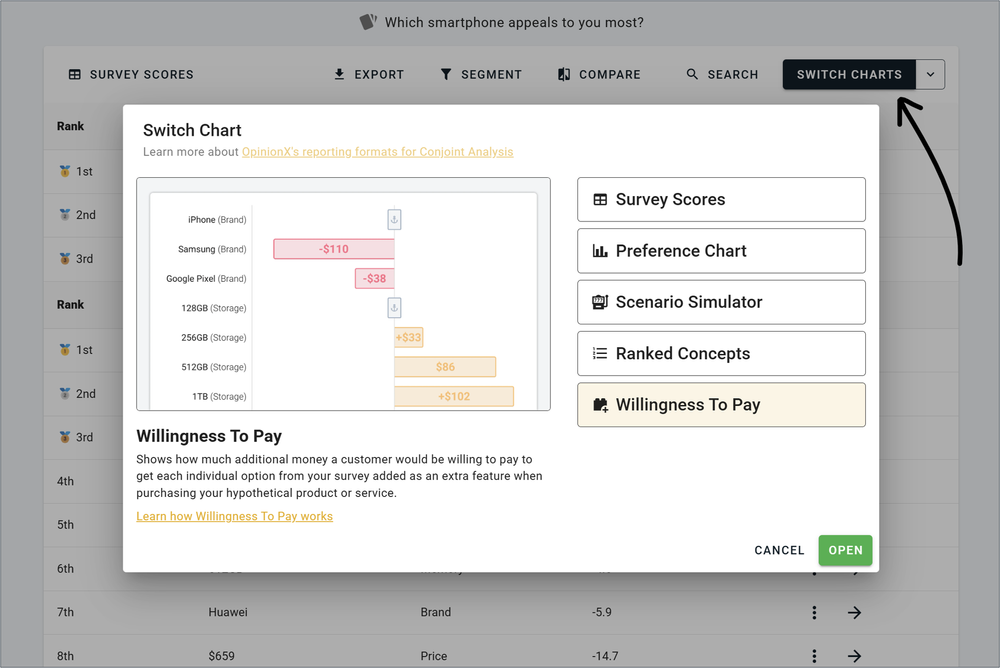Screen dimensions: 1000x668
Task: Open the Switch Charts dropdown arrow
Action: click(930, 75)
